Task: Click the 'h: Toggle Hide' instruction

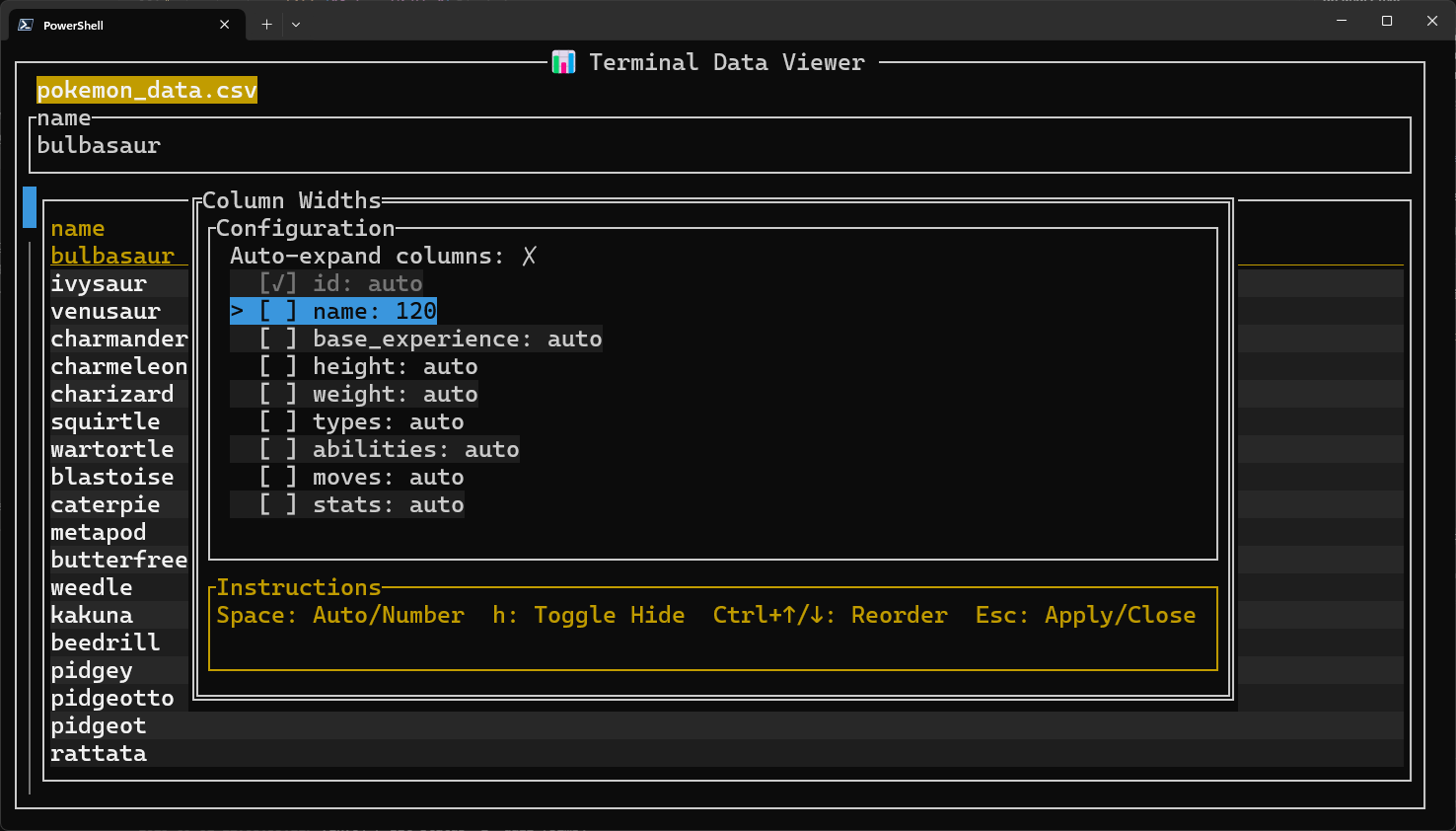Action: (589, 616)
